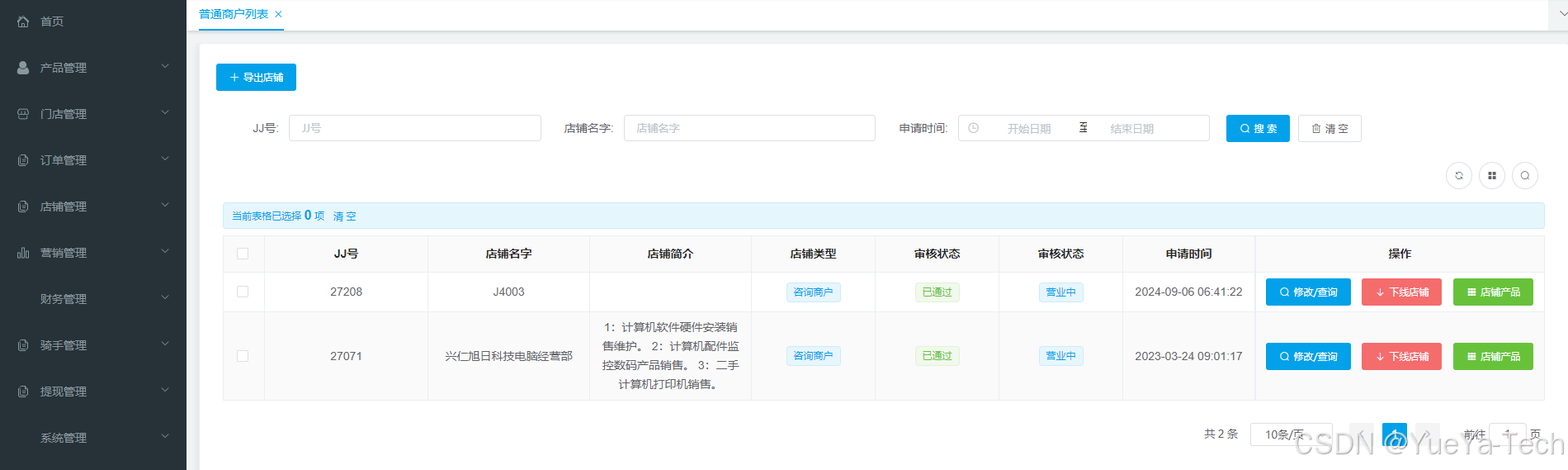Viewport: 1568px width, 470px height.
Task: Click 店铺产品 for row 27071
Action: point(1493,356)
